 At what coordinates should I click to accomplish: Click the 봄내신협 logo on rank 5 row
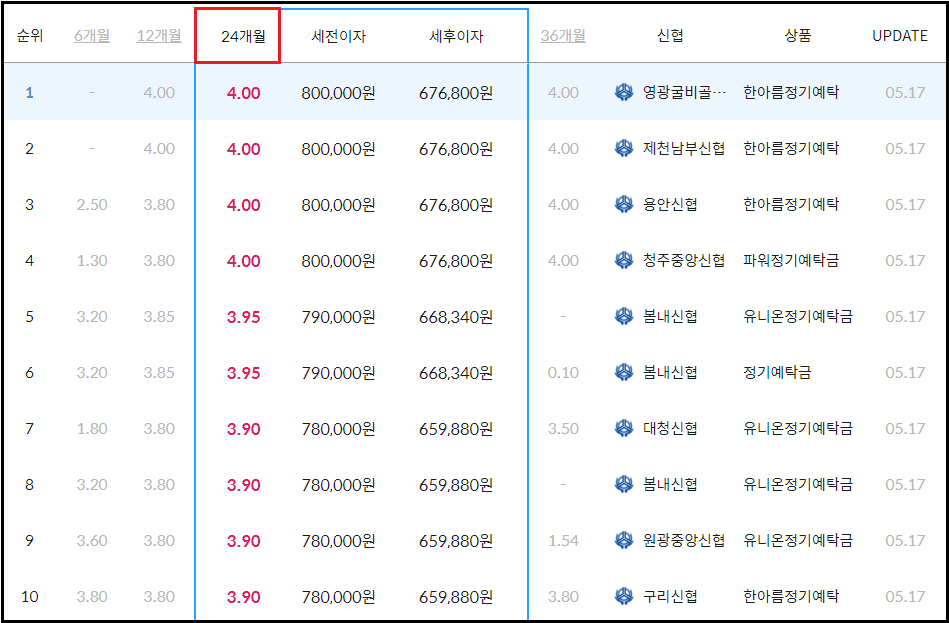624,316
